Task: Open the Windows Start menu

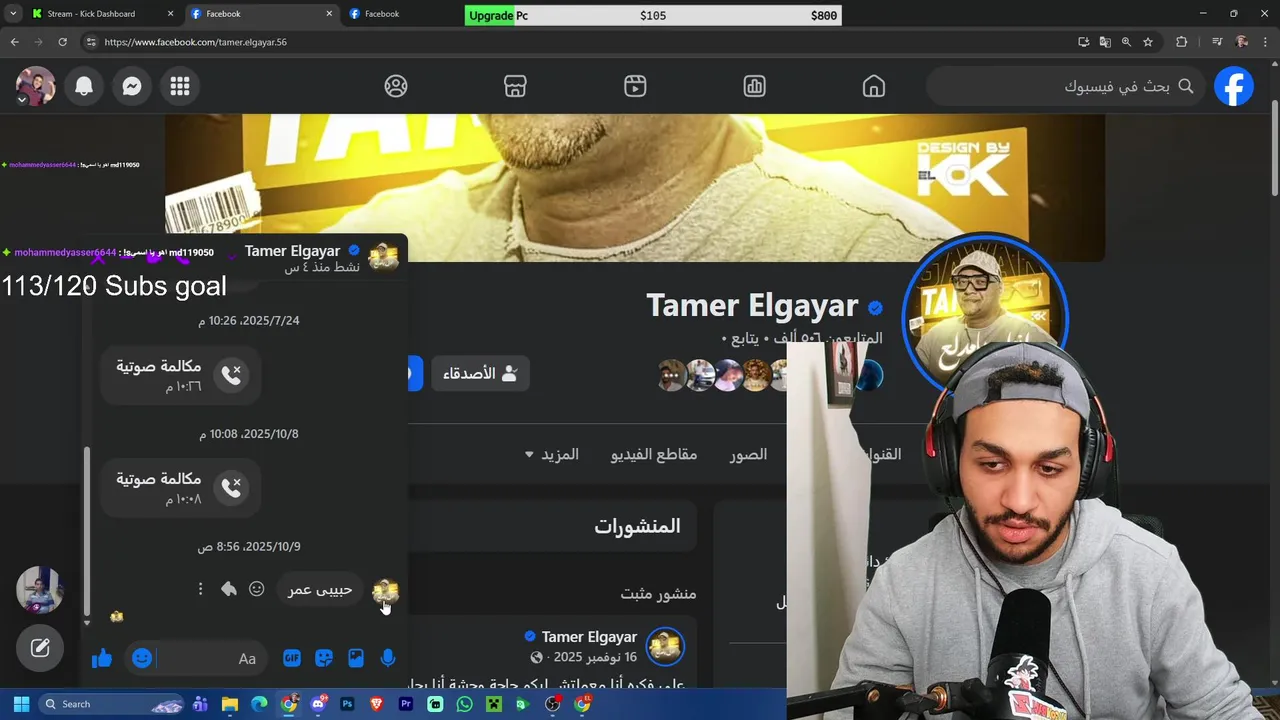Action: (x=20, y=704)
